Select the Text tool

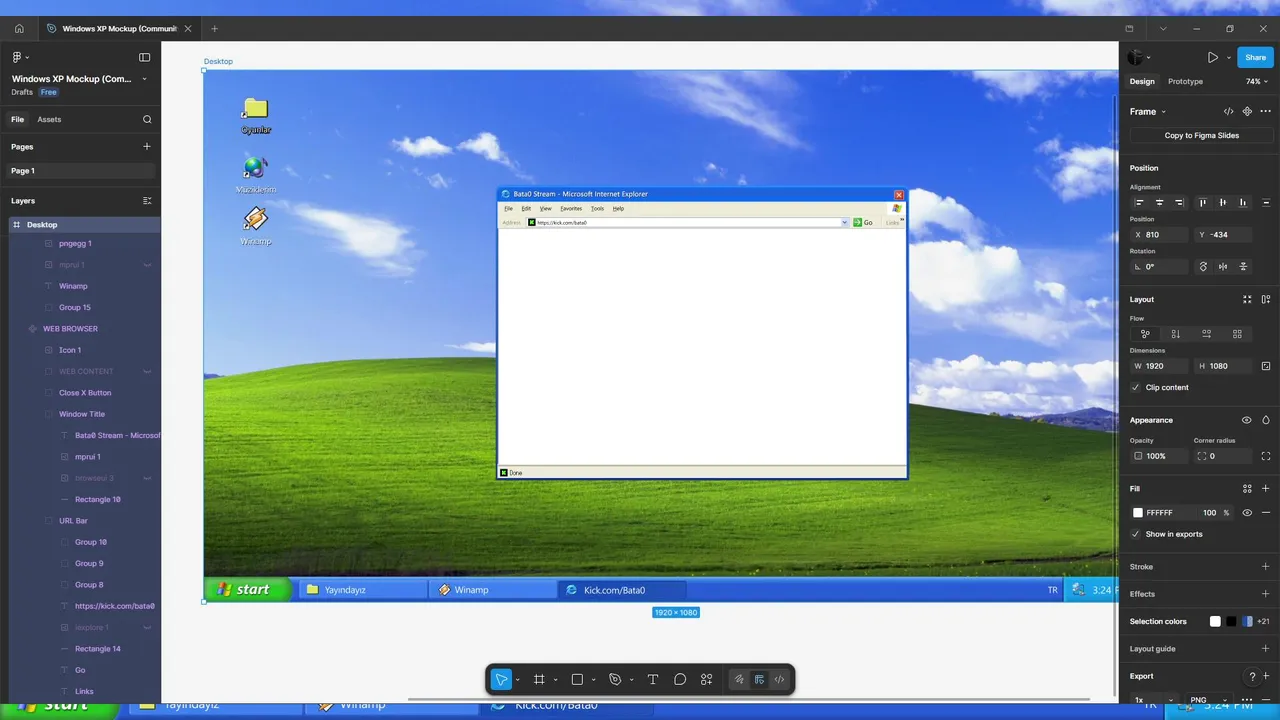coord(653,680)
